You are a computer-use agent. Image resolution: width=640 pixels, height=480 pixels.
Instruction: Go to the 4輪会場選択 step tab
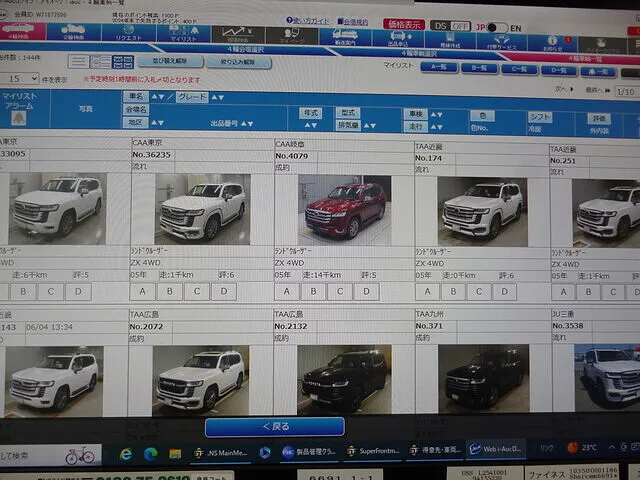pos(246,49)
